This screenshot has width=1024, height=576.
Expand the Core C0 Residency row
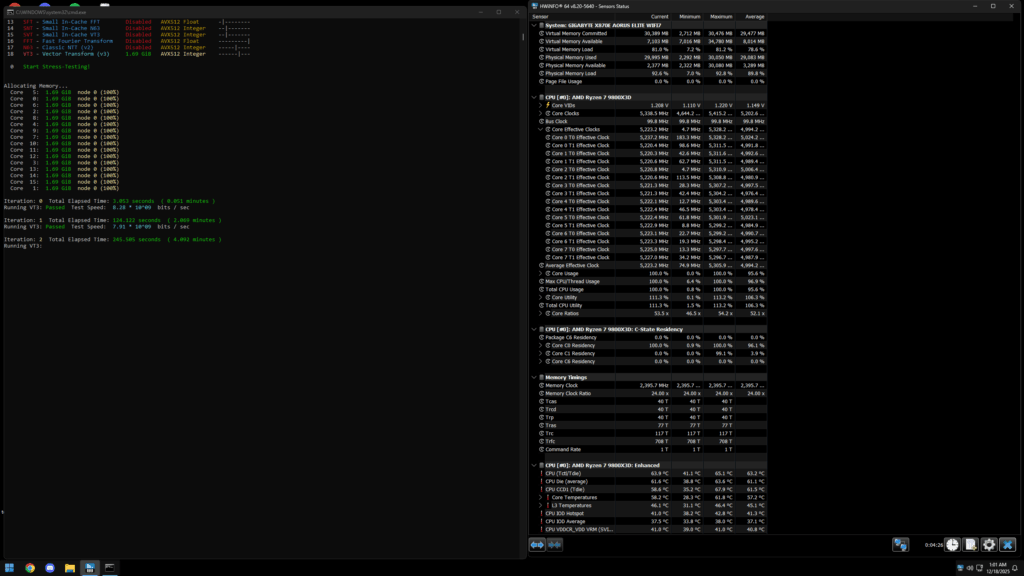541,345
